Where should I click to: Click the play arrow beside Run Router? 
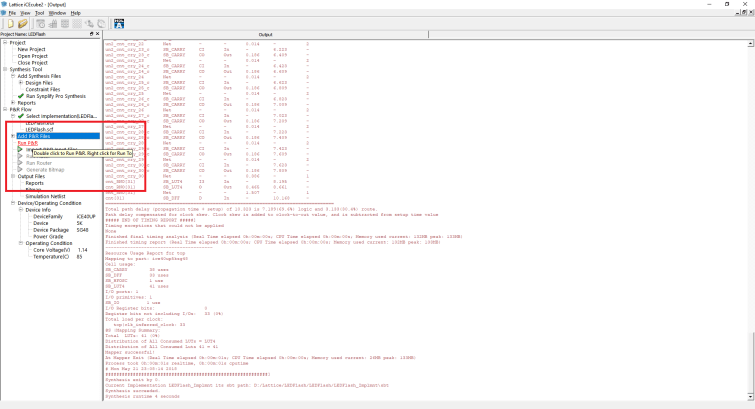point(21,162)
